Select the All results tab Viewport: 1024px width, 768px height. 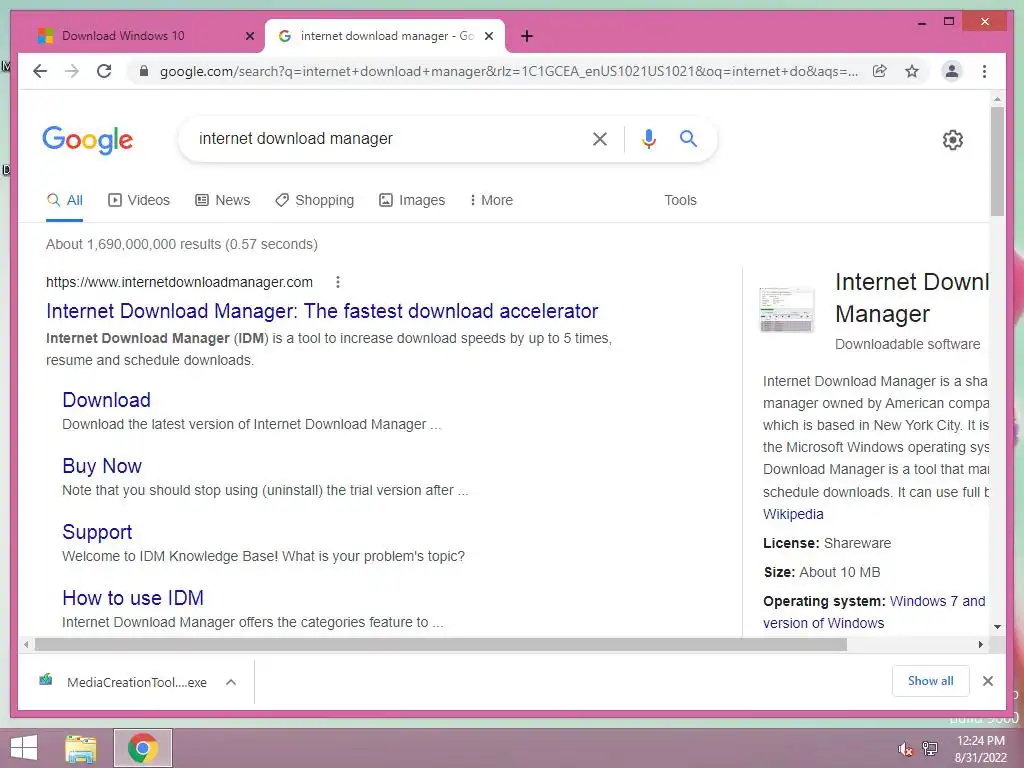[x=65, y=200]
